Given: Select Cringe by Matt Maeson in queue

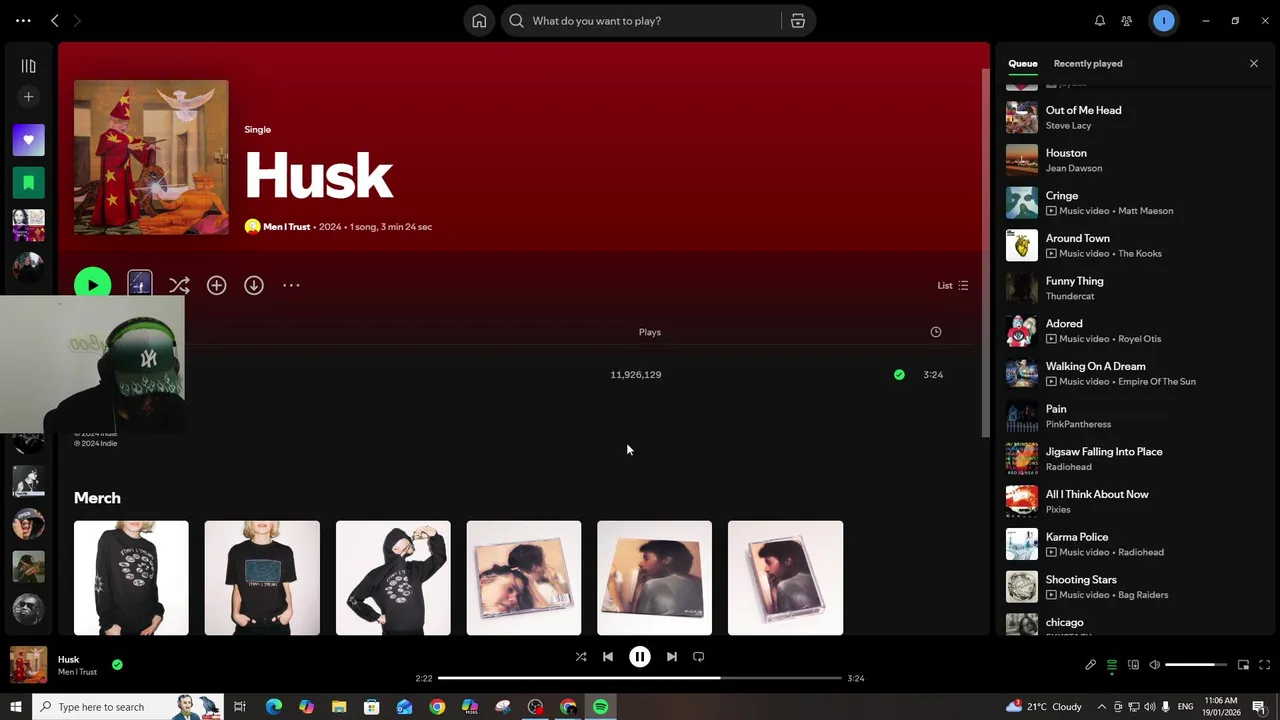Looking at the screenshot, I should [x=1135, y=203].
